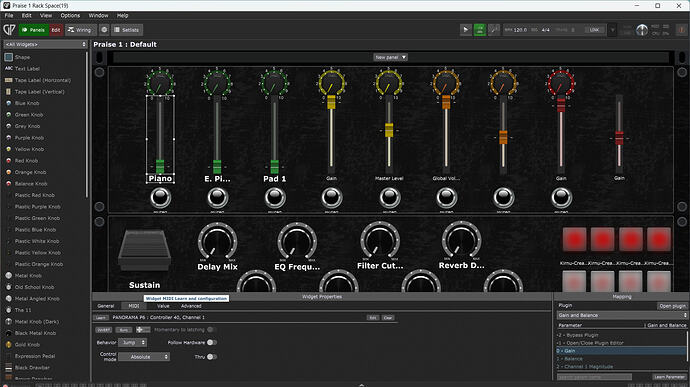690x387 pixels.
Task: Open the Options menu
Action: (x=70, y=15)
